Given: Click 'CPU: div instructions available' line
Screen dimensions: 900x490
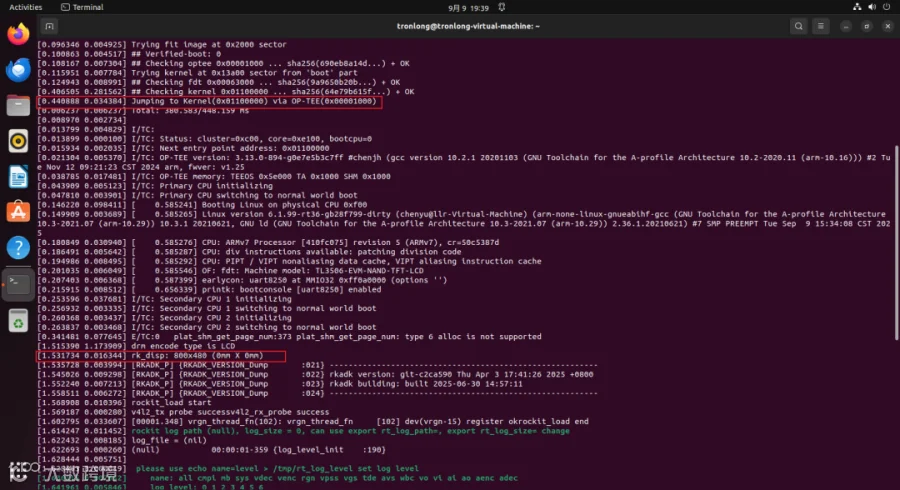Looking at the screenshot, I should [250, 252].
